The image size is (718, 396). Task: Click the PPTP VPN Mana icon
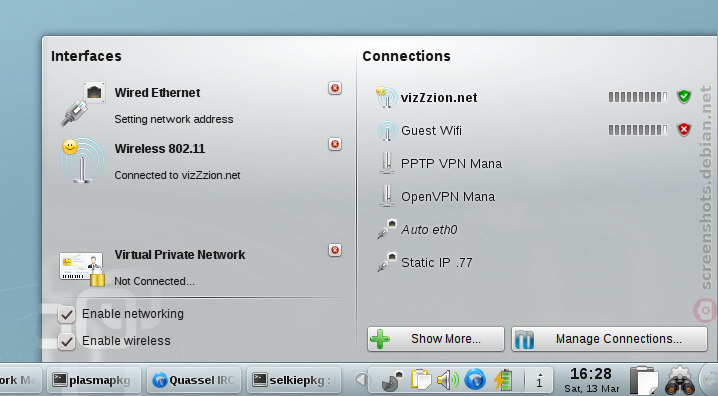[387, 163]
